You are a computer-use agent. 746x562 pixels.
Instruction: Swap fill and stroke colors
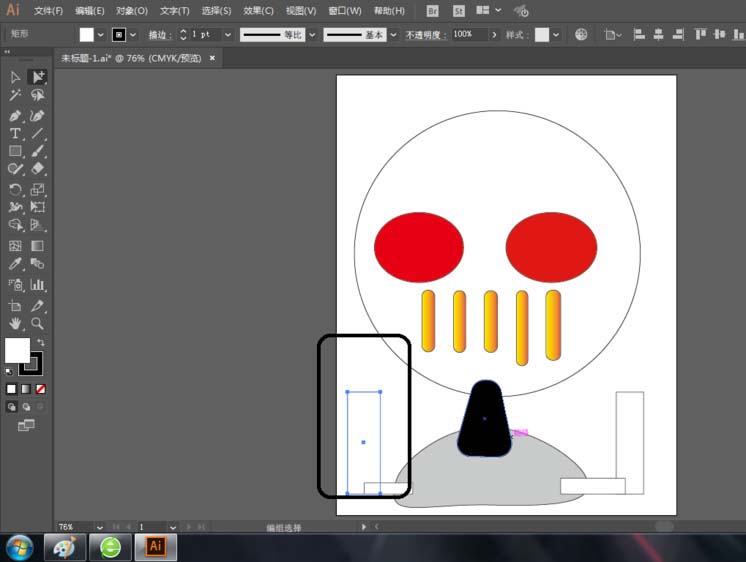[x=41, y=342]
